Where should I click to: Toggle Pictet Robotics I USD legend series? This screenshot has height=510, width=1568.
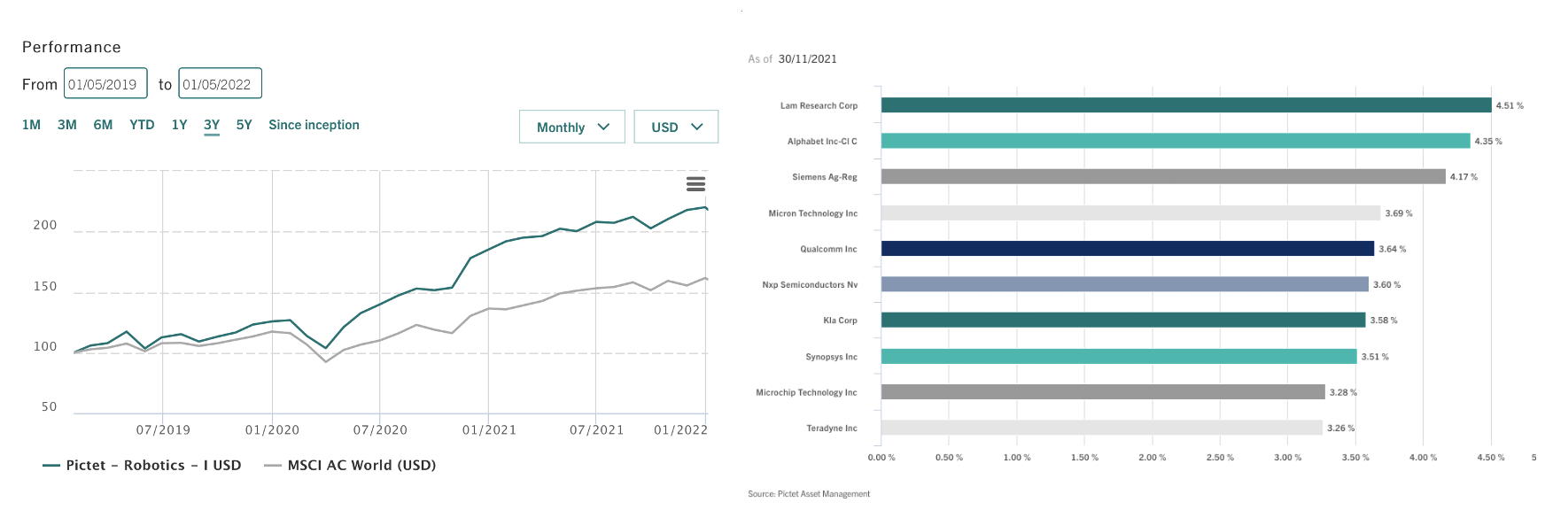[142, 465]
